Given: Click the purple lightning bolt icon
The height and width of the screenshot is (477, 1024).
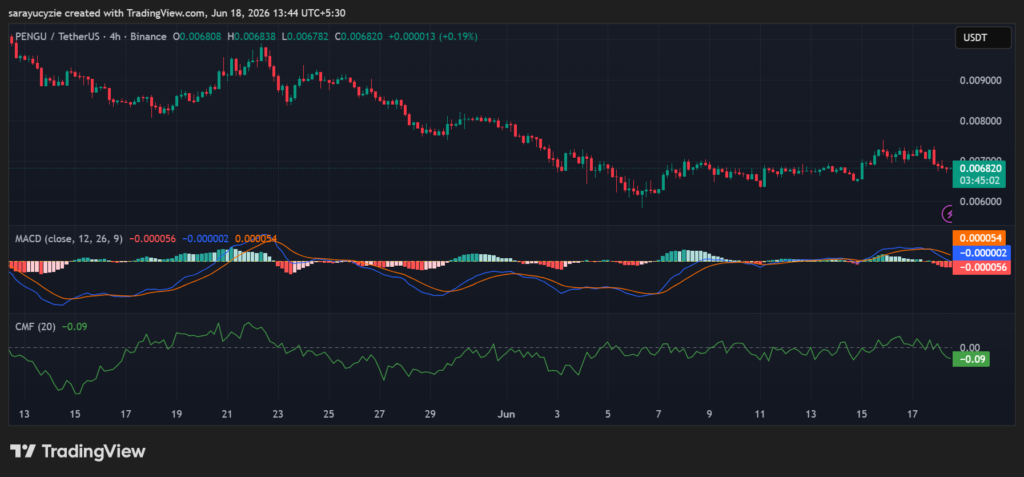Looking at the screenshot, I should [948, 213].
